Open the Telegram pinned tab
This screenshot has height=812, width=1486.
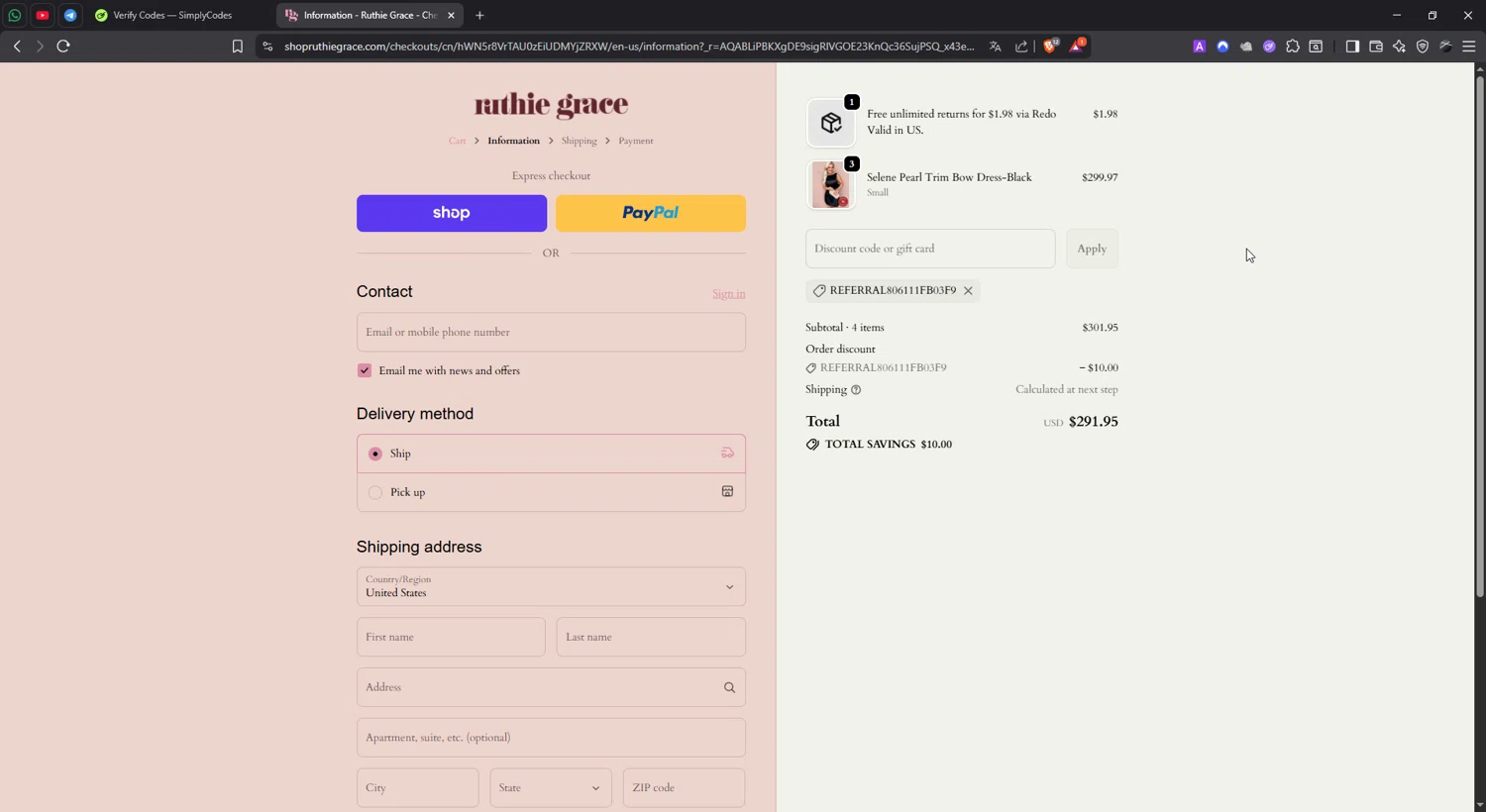pyautogui.click(x=70, y=15)
